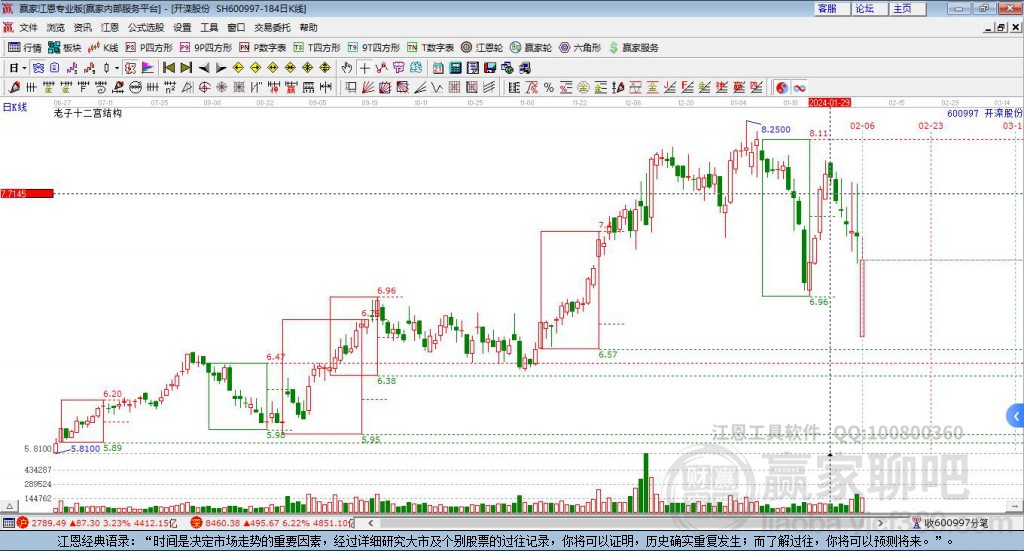This screenshot has width=1024, height=551.
Task: Open the 9P四方形 tool
Action: 206,48
